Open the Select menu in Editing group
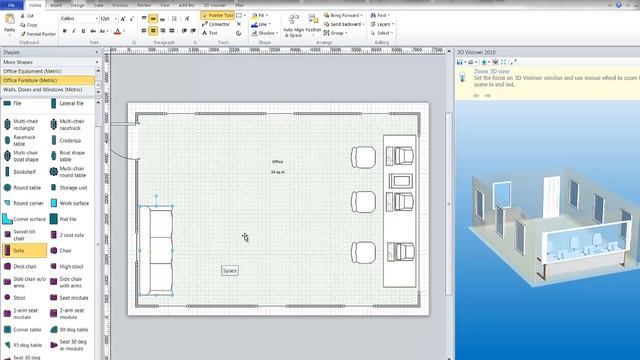640x360 pixels. pos(382,33)
